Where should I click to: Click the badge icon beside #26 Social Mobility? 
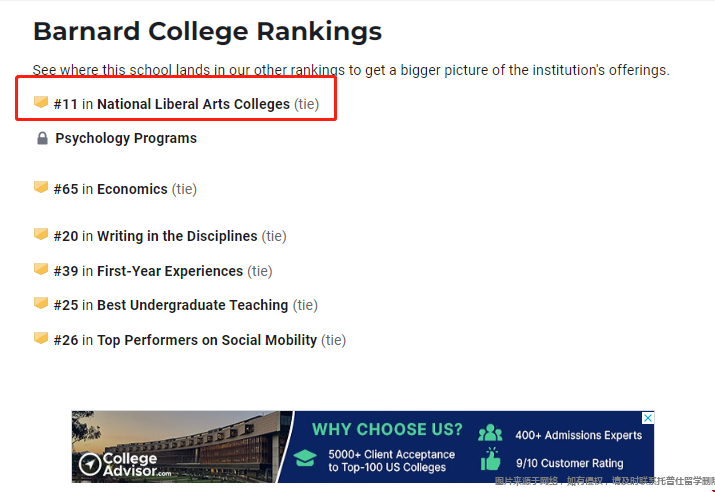pos(41,338)
